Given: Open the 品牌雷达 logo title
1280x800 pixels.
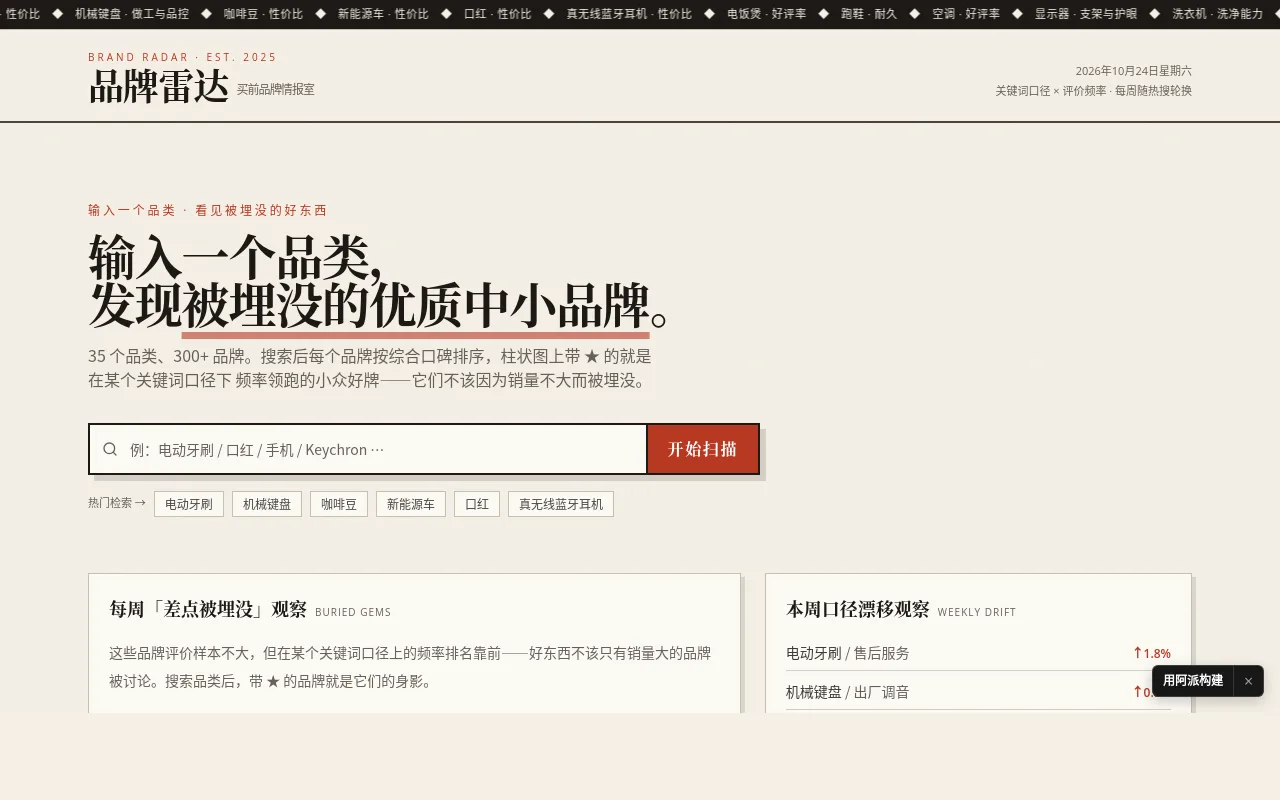Looking at the screenshot, I should pyautogui.click(x=159, y=87).
